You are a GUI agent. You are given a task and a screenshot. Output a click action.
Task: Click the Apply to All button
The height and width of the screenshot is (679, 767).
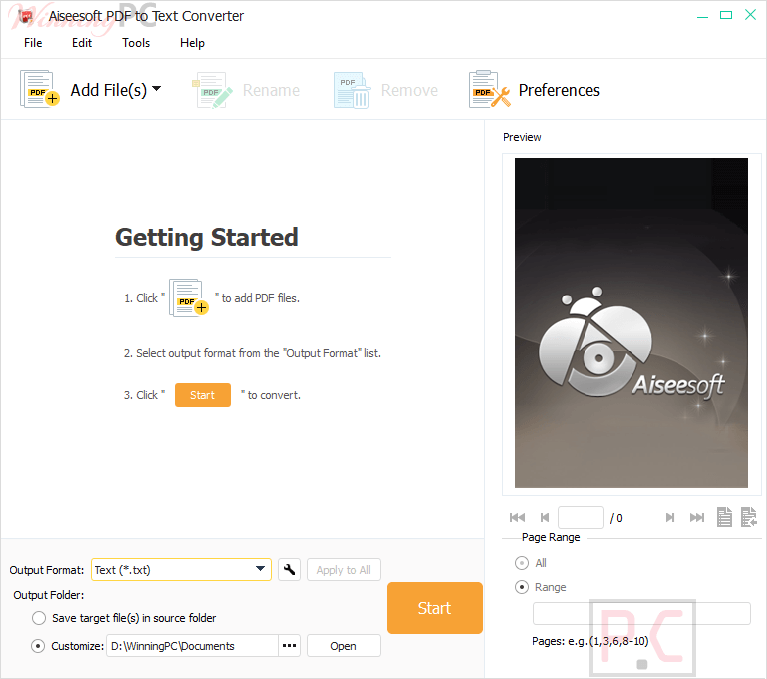(x=344, y=569)
